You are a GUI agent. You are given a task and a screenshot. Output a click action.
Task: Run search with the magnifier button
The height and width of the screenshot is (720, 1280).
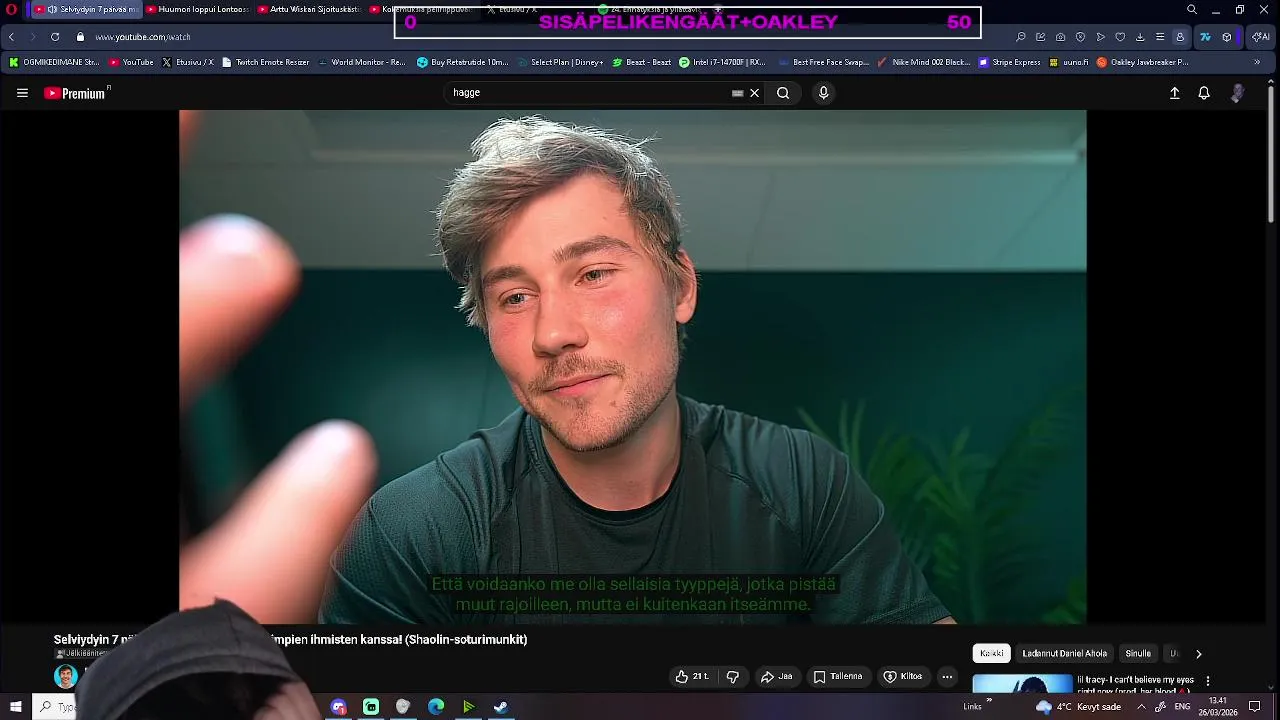783,93
